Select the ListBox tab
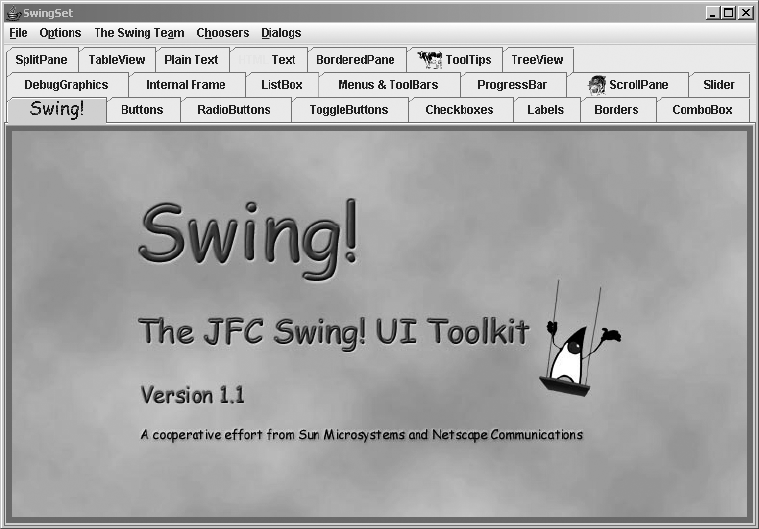This screenshot has width=759, height=529. (282, 85)
